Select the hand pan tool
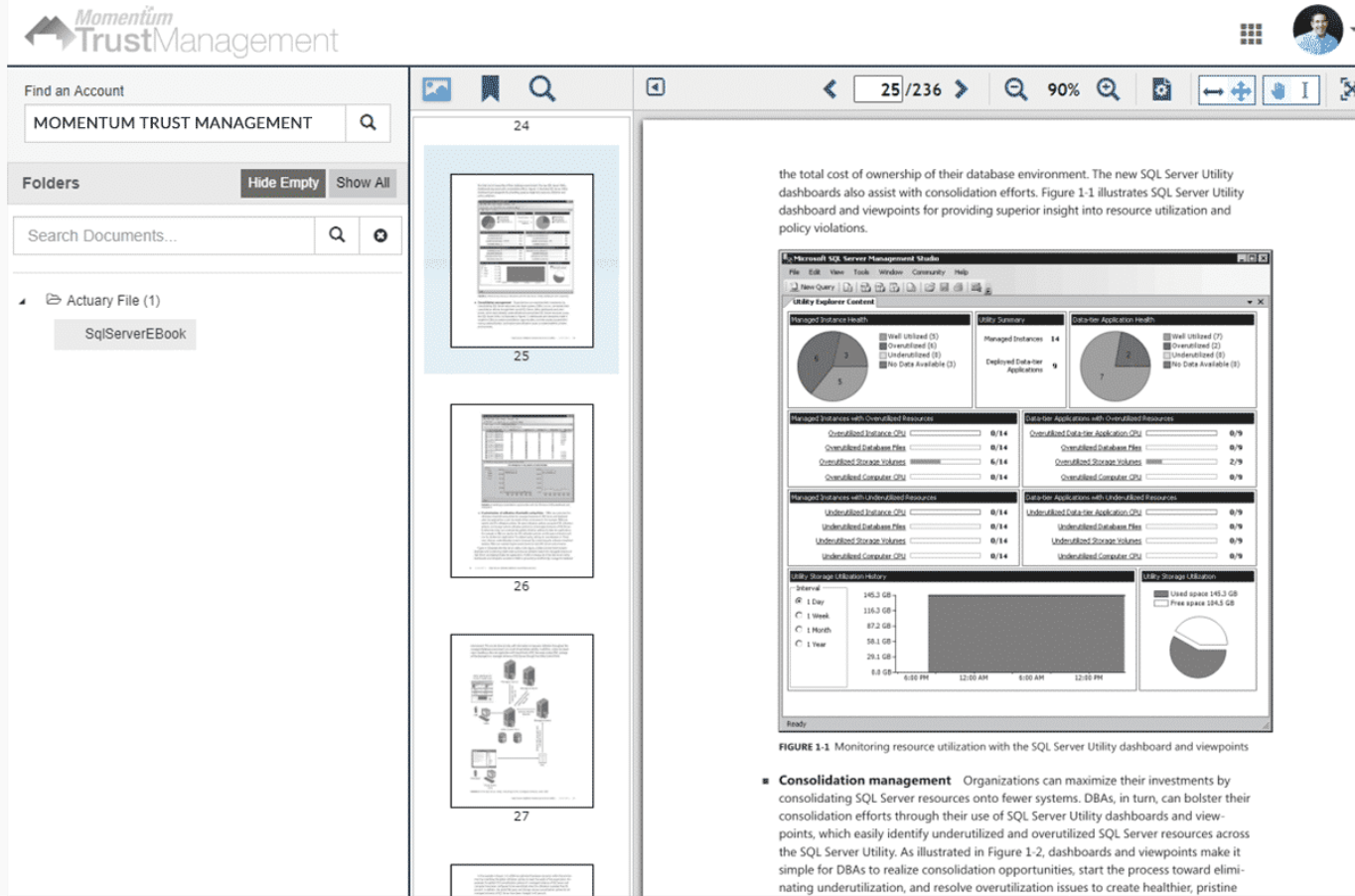The width and height of the screenshot is (1355, 896). (1278, 91)
